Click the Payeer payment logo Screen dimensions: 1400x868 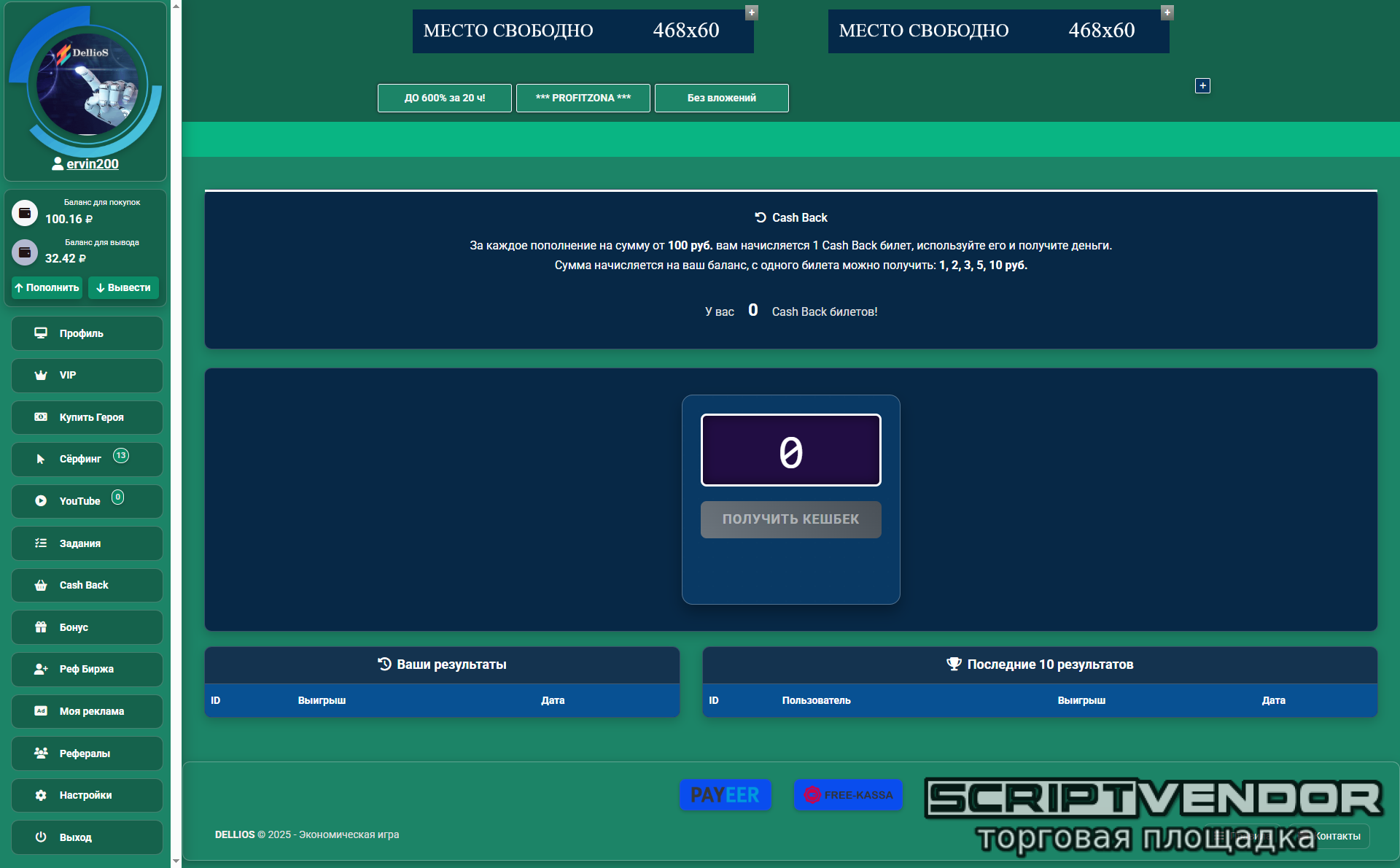tap(725, 794)
